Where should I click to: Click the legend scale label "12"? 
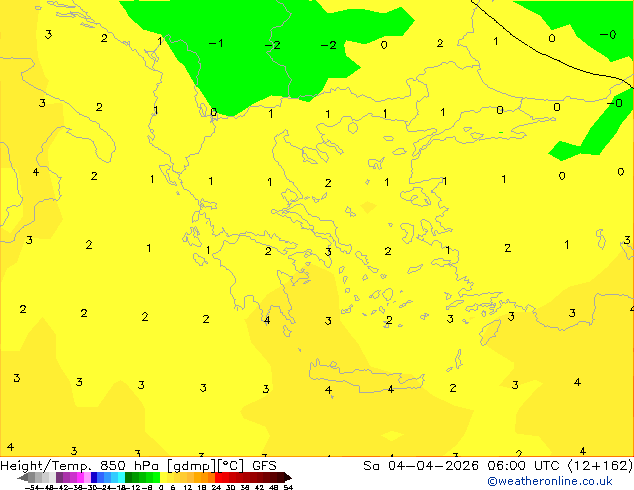[188, 487]
